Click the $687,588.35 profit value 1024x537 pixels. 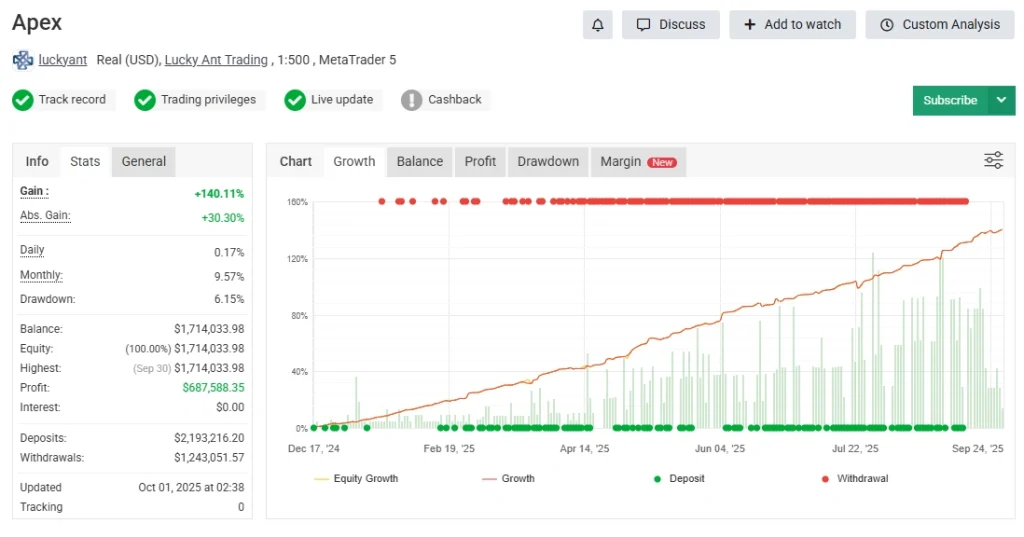coord(214,388)
